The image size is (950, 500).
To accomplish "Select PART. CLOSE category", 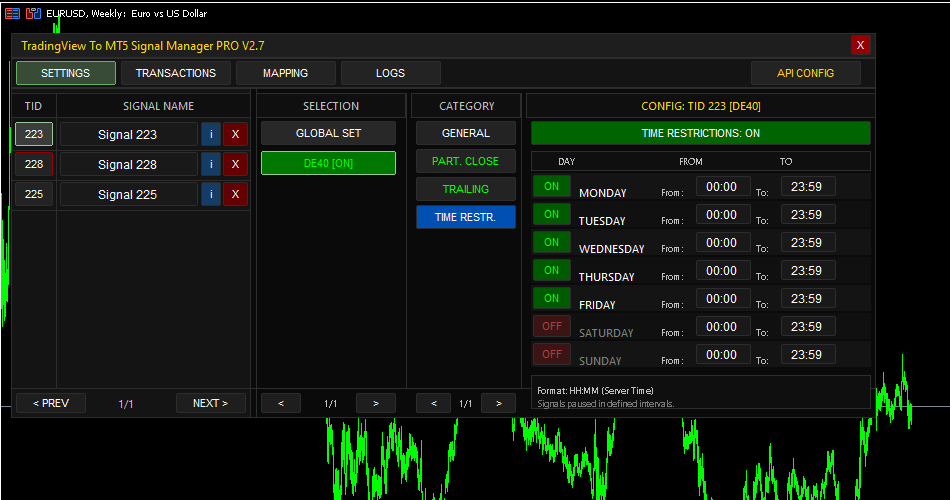I will (465, 161).
